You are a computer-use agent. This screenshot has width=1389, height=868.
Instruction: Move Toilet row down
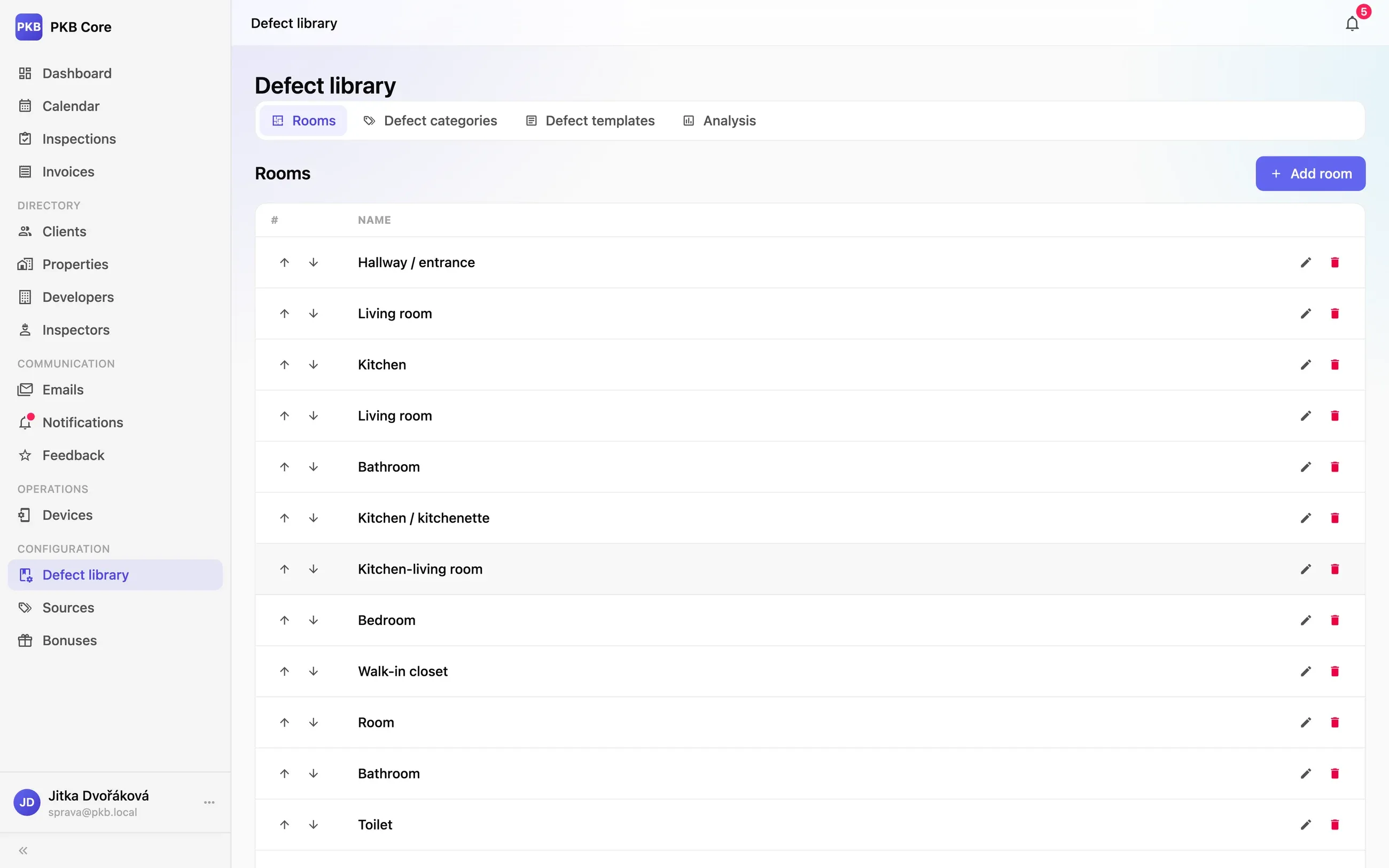[x=314, y=824]
